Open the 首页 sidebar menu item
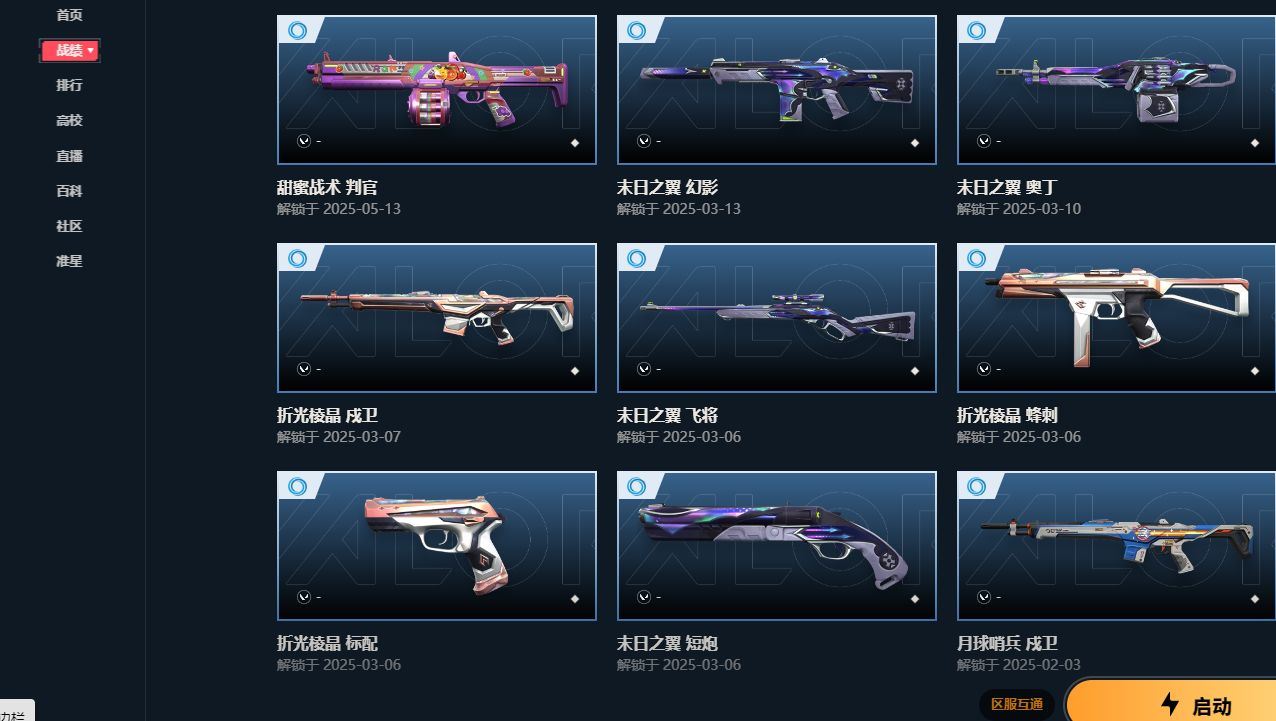The image size is (1276, 721). pos(69,15)
